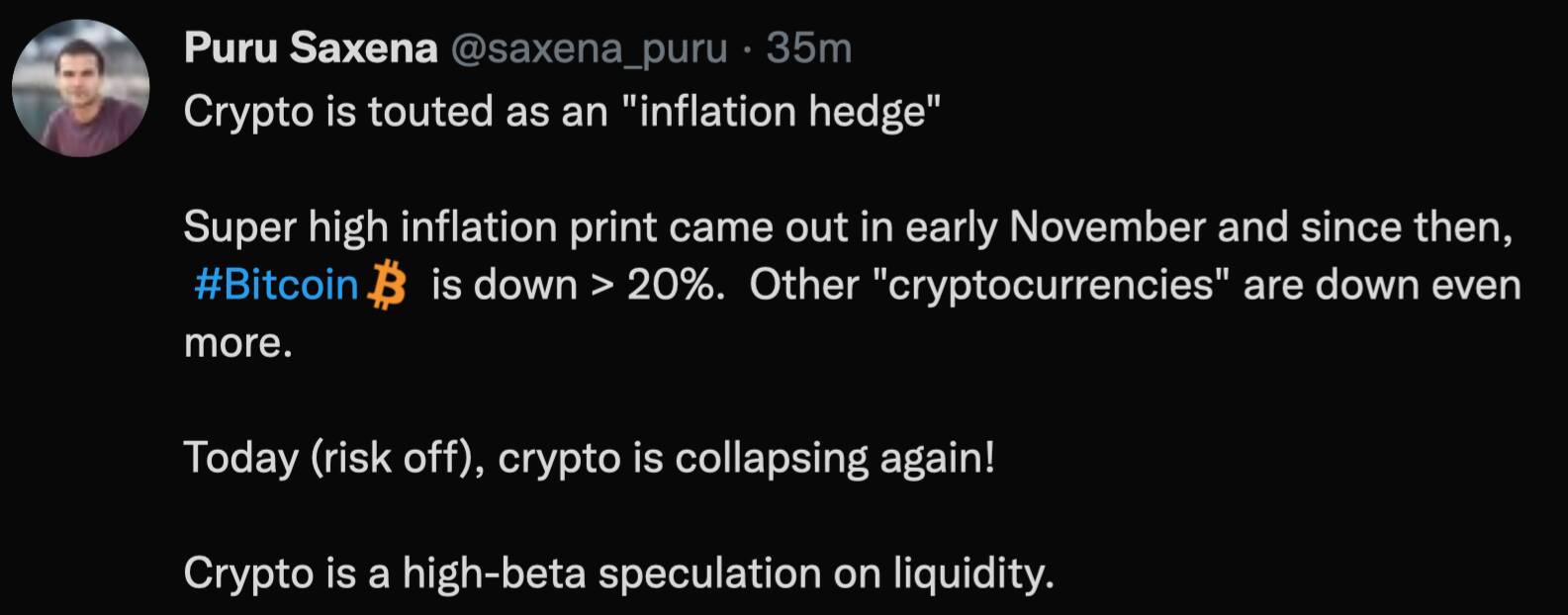
Task: Click the 20% figure in the tweet
Action: click(669, 286)
